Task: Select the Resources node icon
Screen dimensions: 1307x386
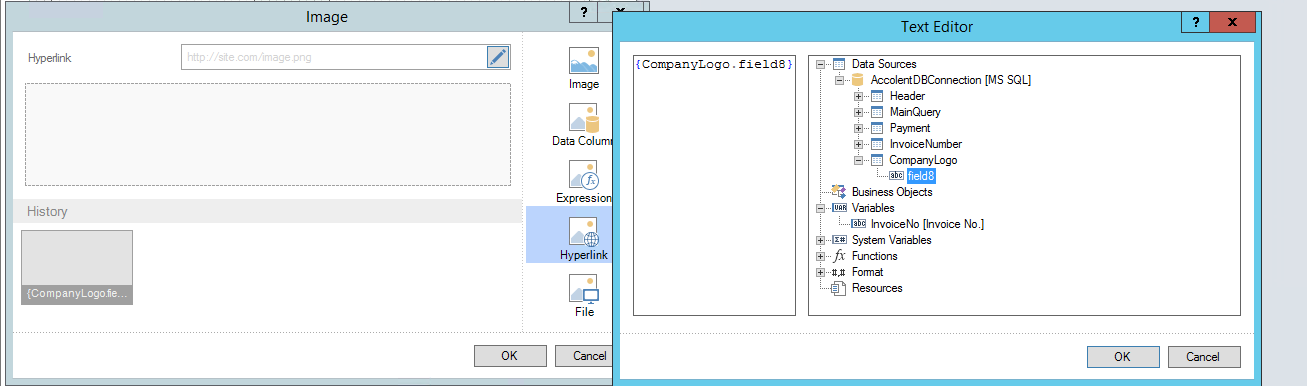Action: pos(839,288)
